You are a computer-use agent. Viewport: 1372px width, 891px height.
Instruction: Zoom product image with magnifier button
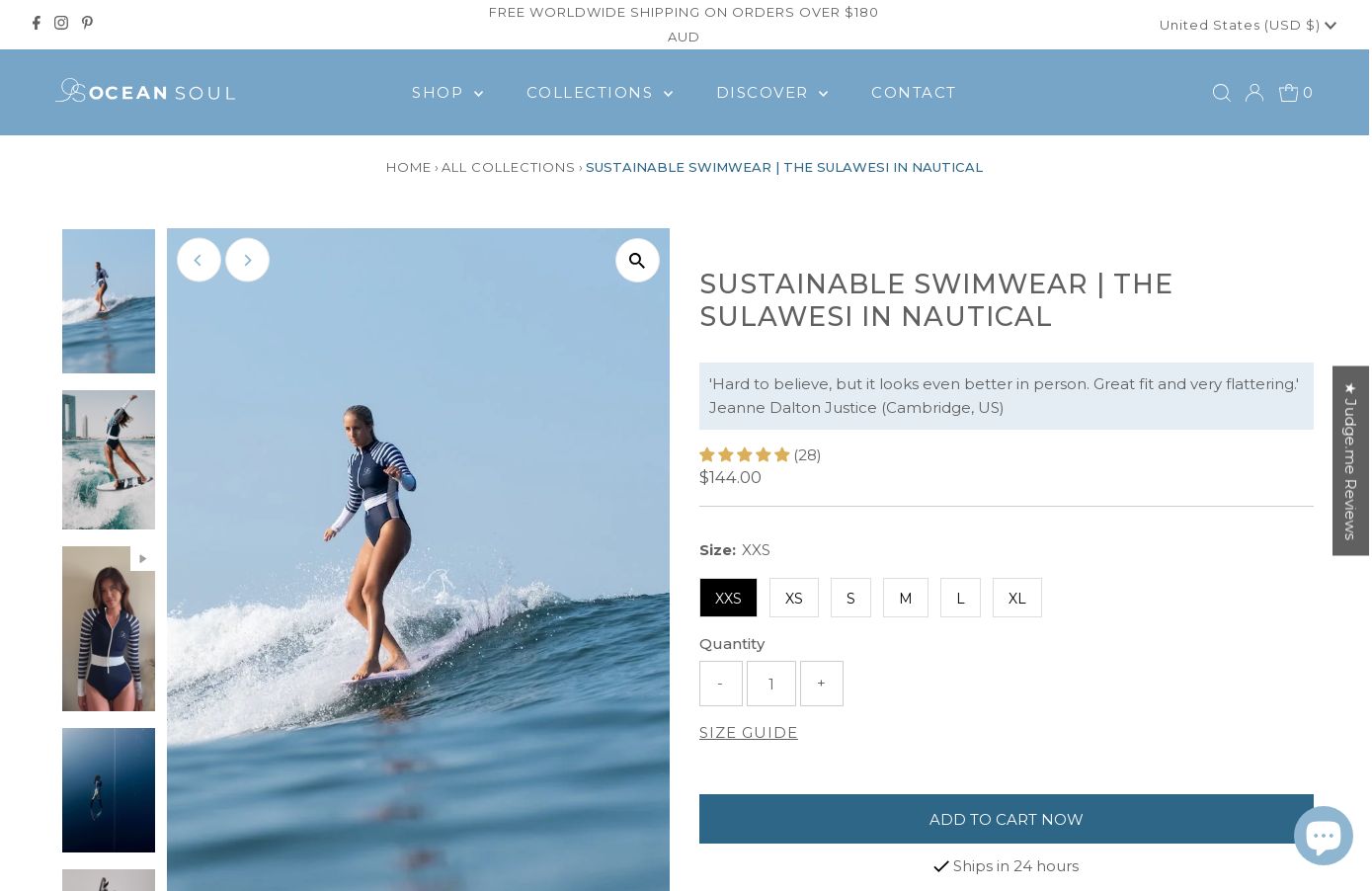coord(637,261)
